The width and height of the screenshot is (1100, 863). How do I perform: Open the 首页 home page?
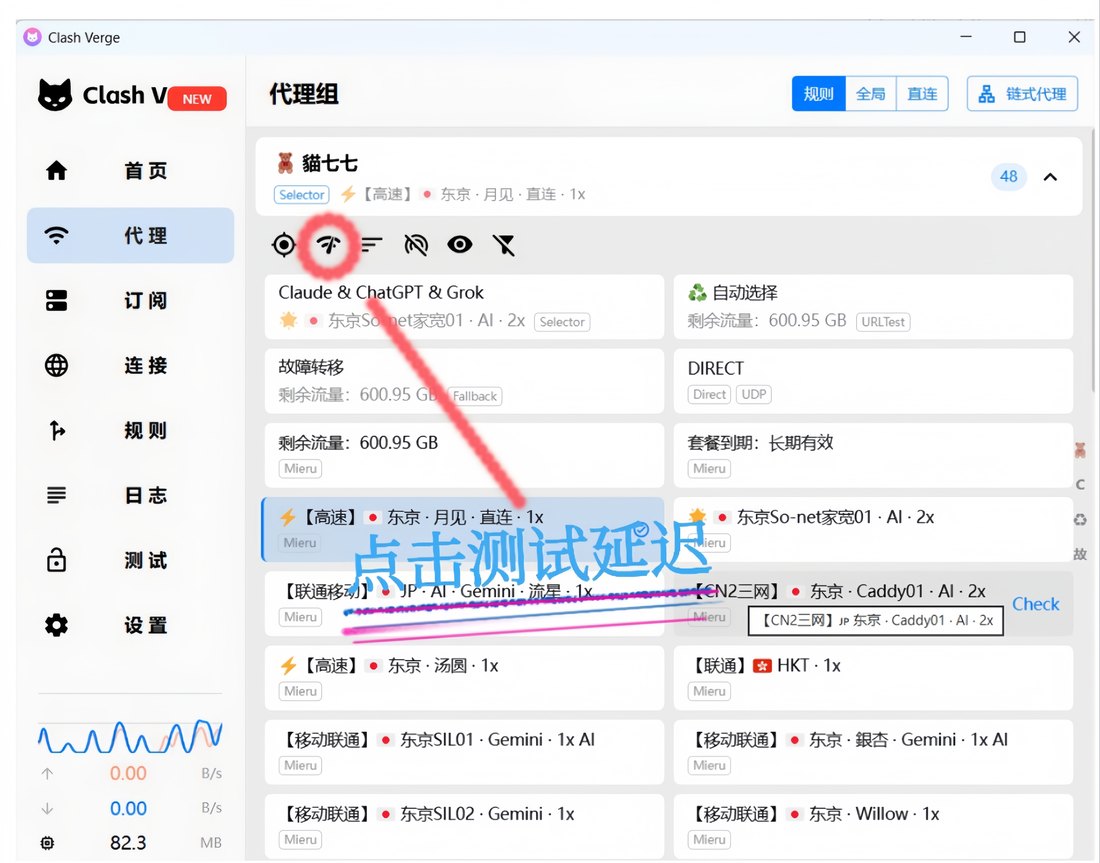[130, 170]
